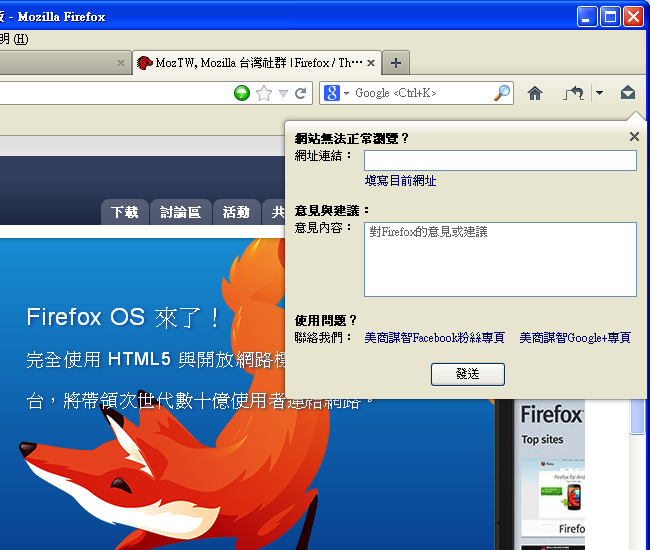
Task: Close the feedback panel with the X
Action: pos(634,137)
